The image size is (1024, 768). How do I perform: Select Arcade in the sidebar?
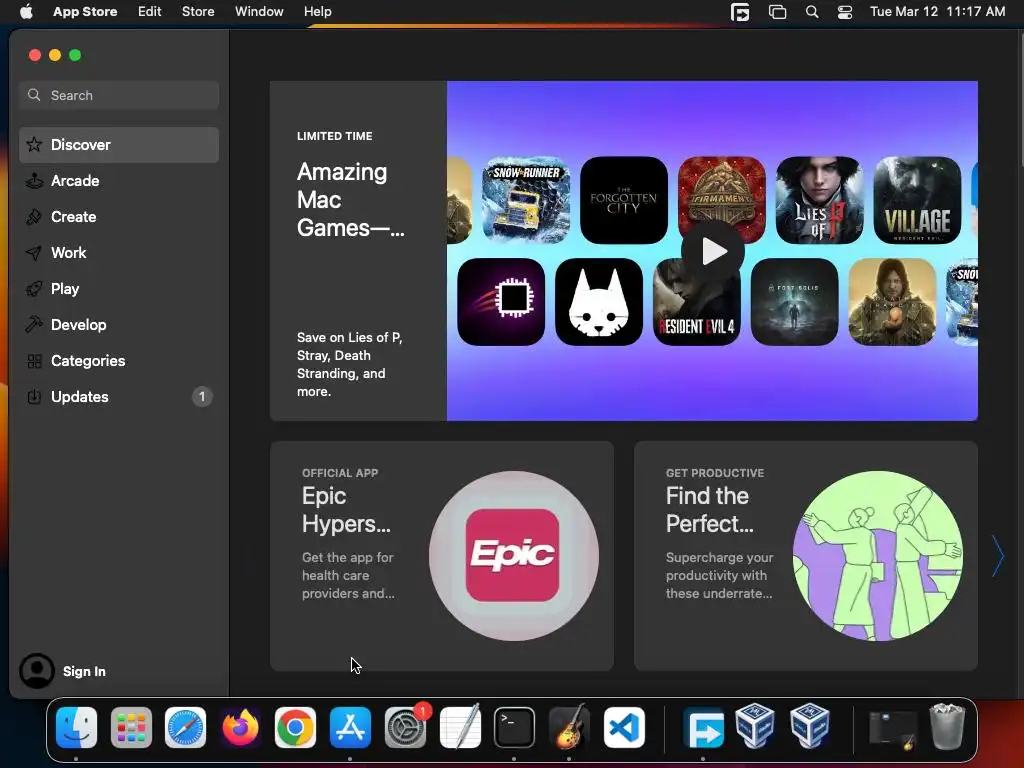point(119,181)
